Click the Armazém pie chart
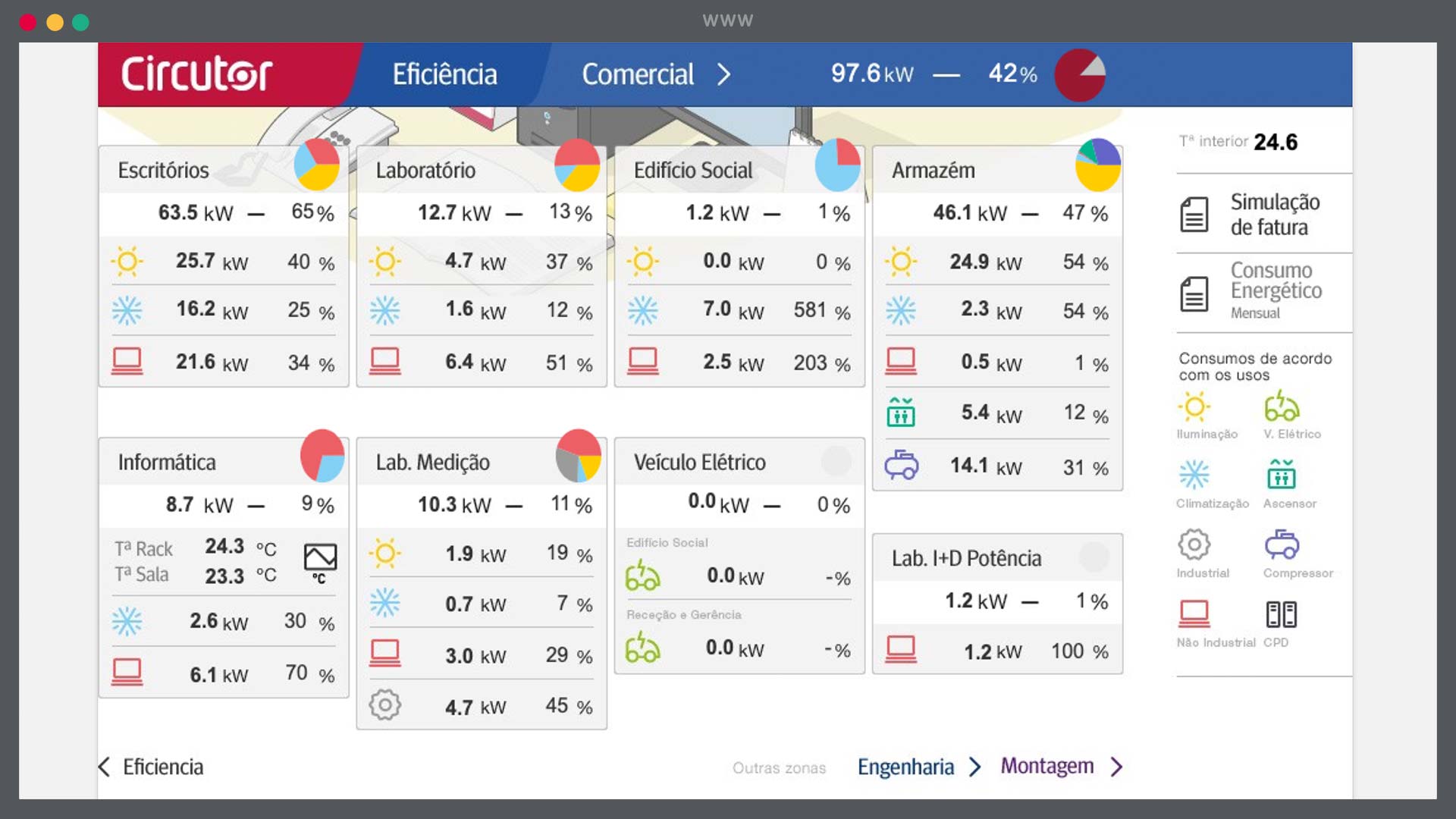 tap(1097, 165)
